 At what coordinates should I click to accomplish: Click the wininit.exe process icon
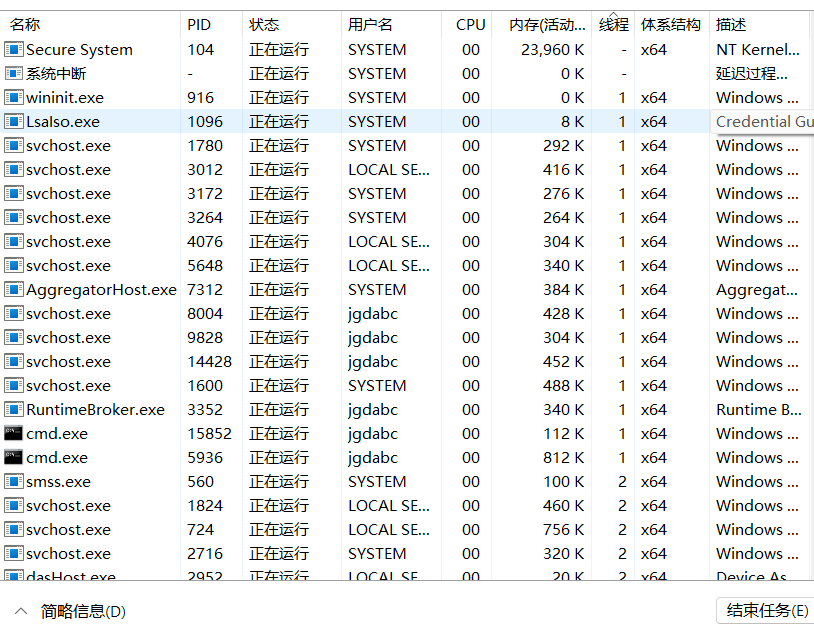pyautogui.click(x=13, y=98)
